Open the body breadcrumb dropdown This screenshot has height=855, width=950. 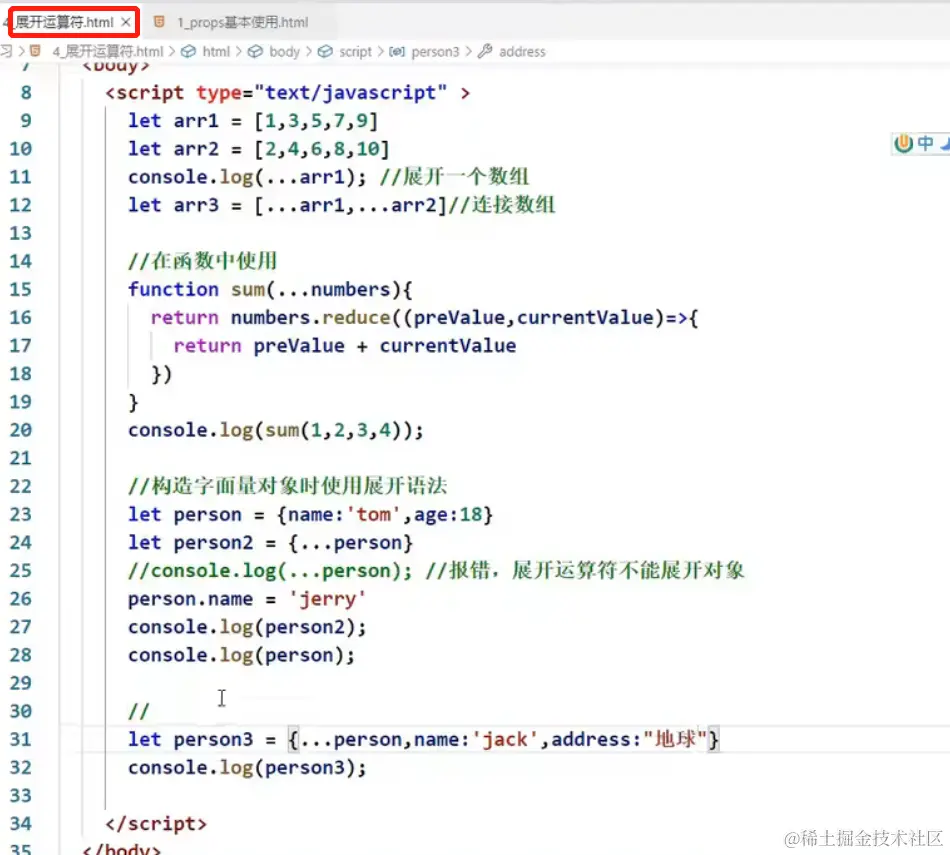(285, 52)
